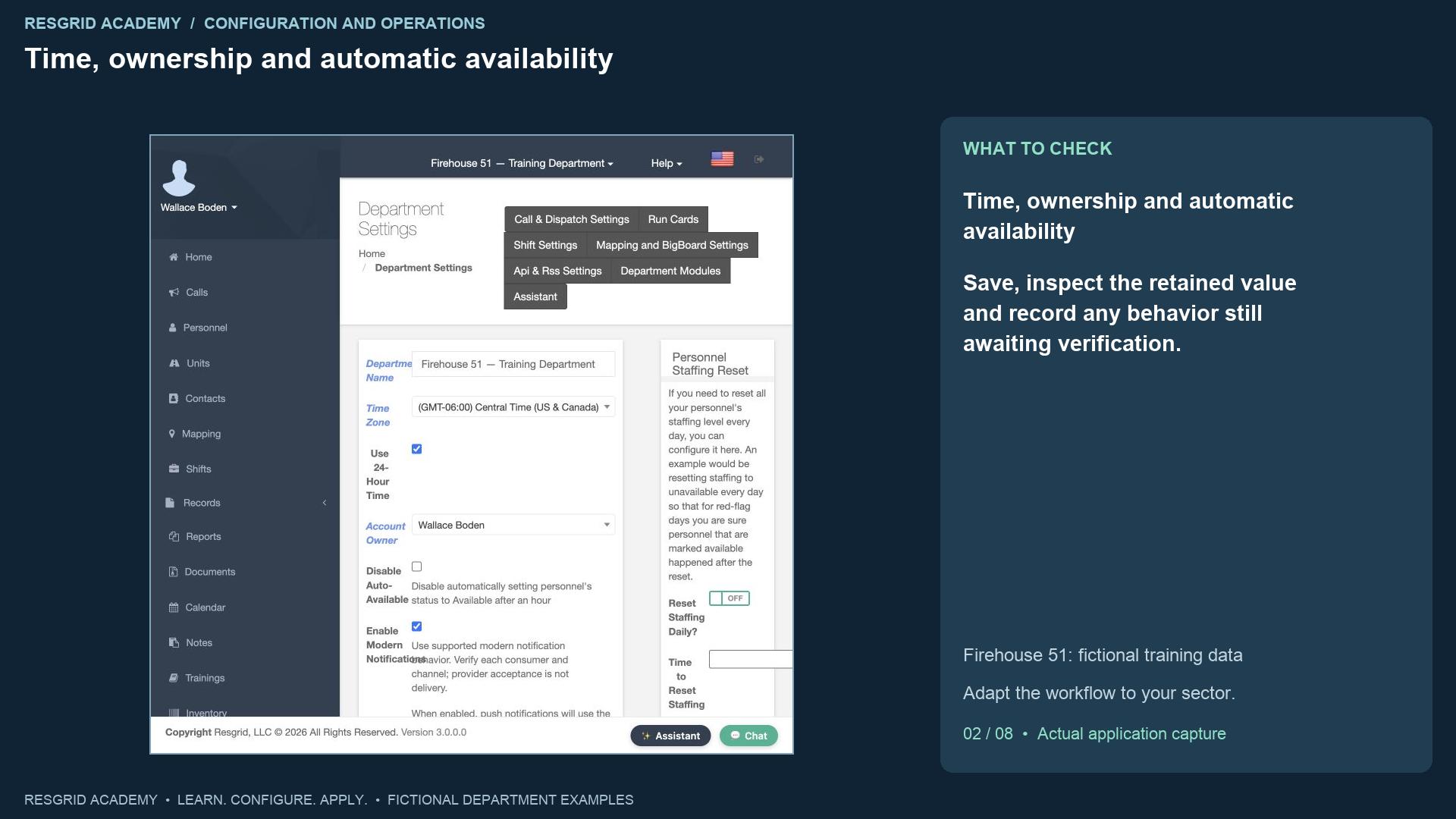Select the US flag language icon
Image resolution: width=1456 pixels, height=819 pixels.
click(722, 158)
